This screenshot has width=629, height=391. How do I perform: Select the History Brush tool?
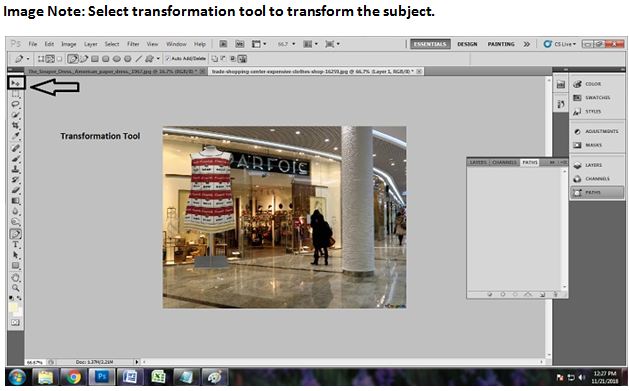(x=15, y=179)
